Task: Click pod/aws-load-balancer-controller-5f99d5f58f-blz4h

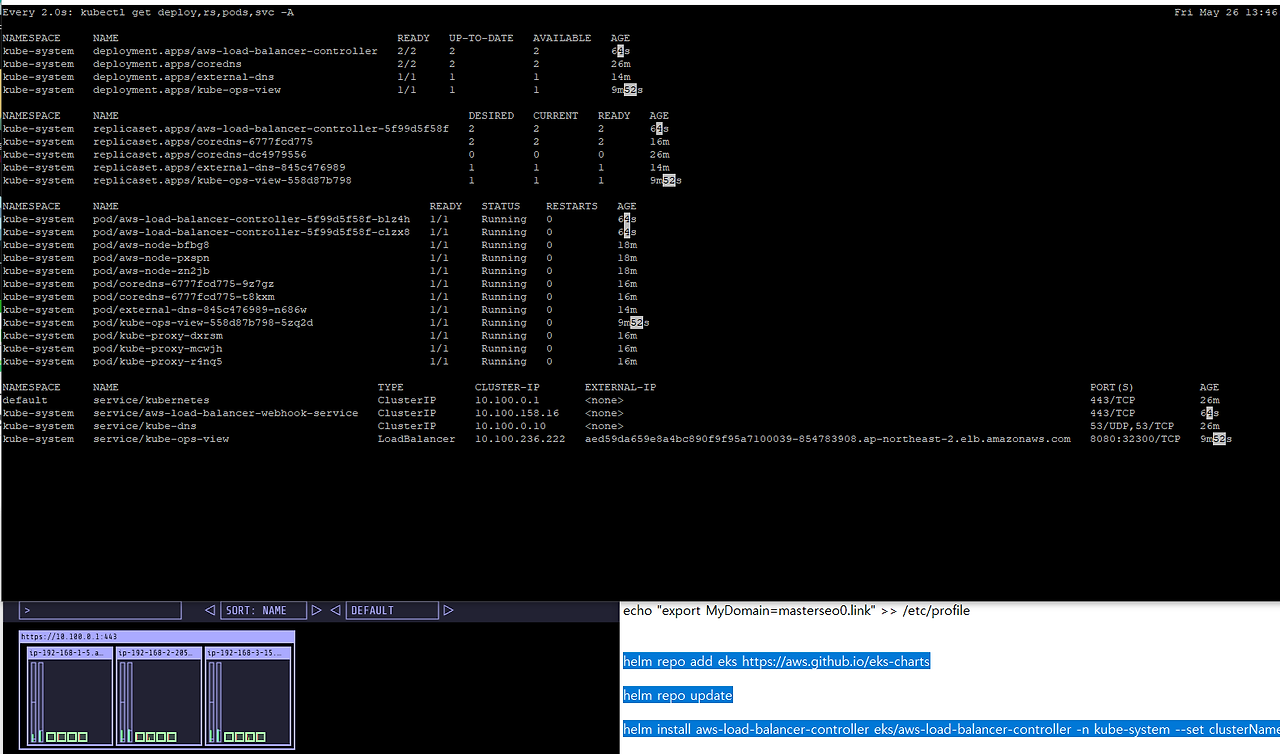Action: click(x=251, y=219)
